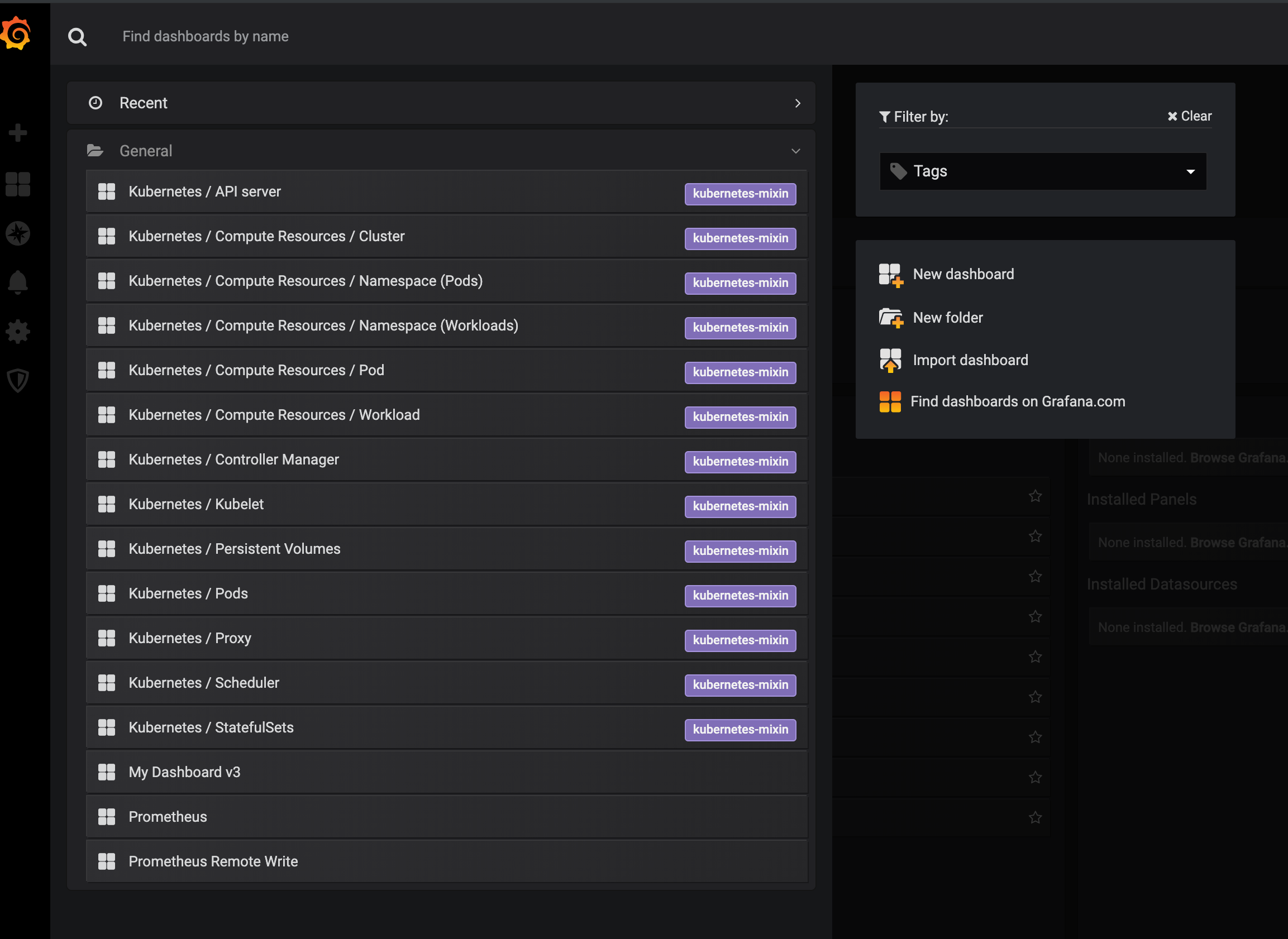
Task: Open Kubernetes / StatefulSets dashboard
Action: 446,727
